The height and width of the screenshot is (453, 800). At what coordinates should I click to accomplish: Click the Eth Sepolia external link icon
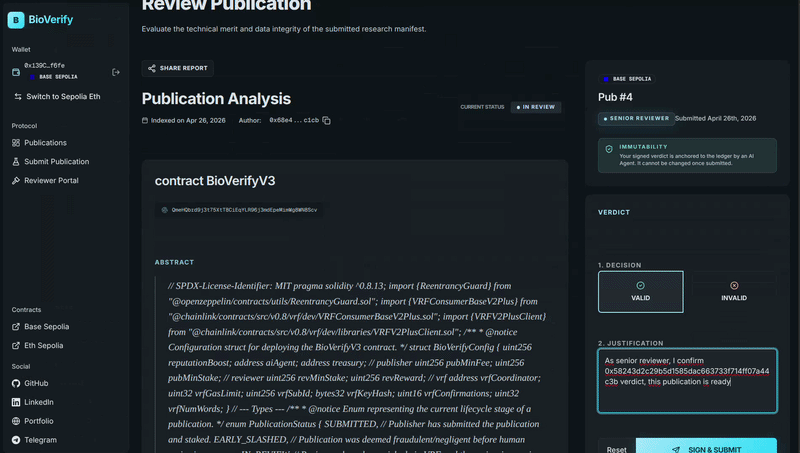pos(16,345)
